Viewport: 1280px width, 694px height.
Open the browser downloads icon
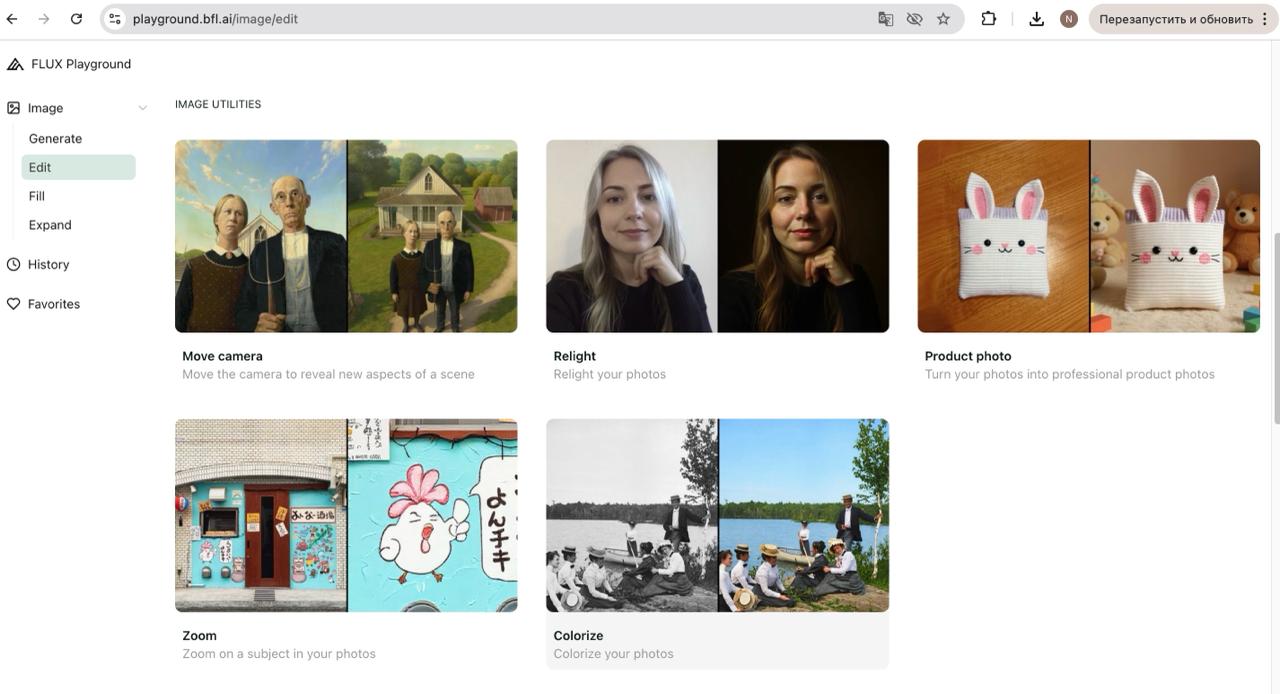1037,19
